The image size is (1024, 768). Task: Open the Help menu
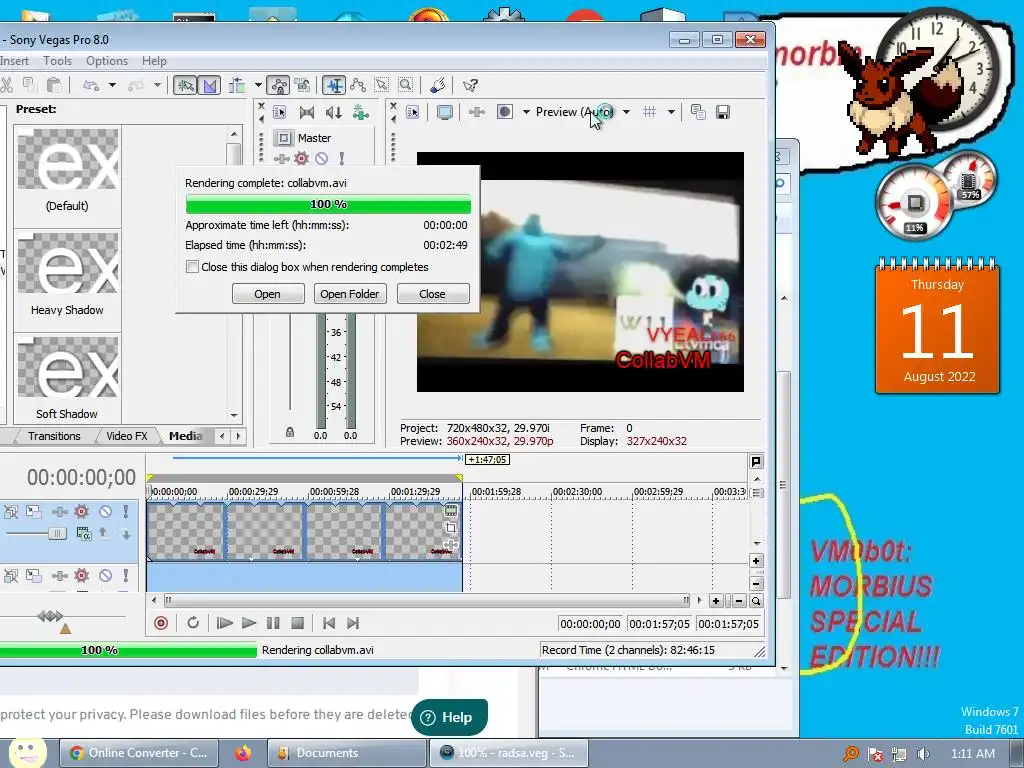coord(154,61)
